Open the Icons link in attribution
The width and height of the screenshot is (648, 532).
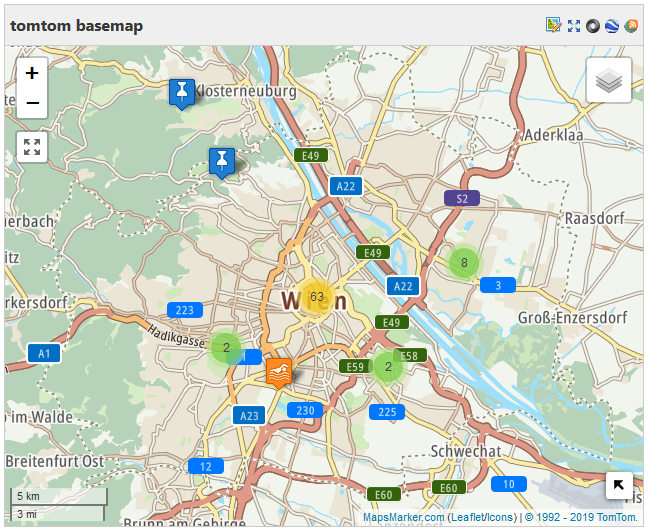coord(499,517)
